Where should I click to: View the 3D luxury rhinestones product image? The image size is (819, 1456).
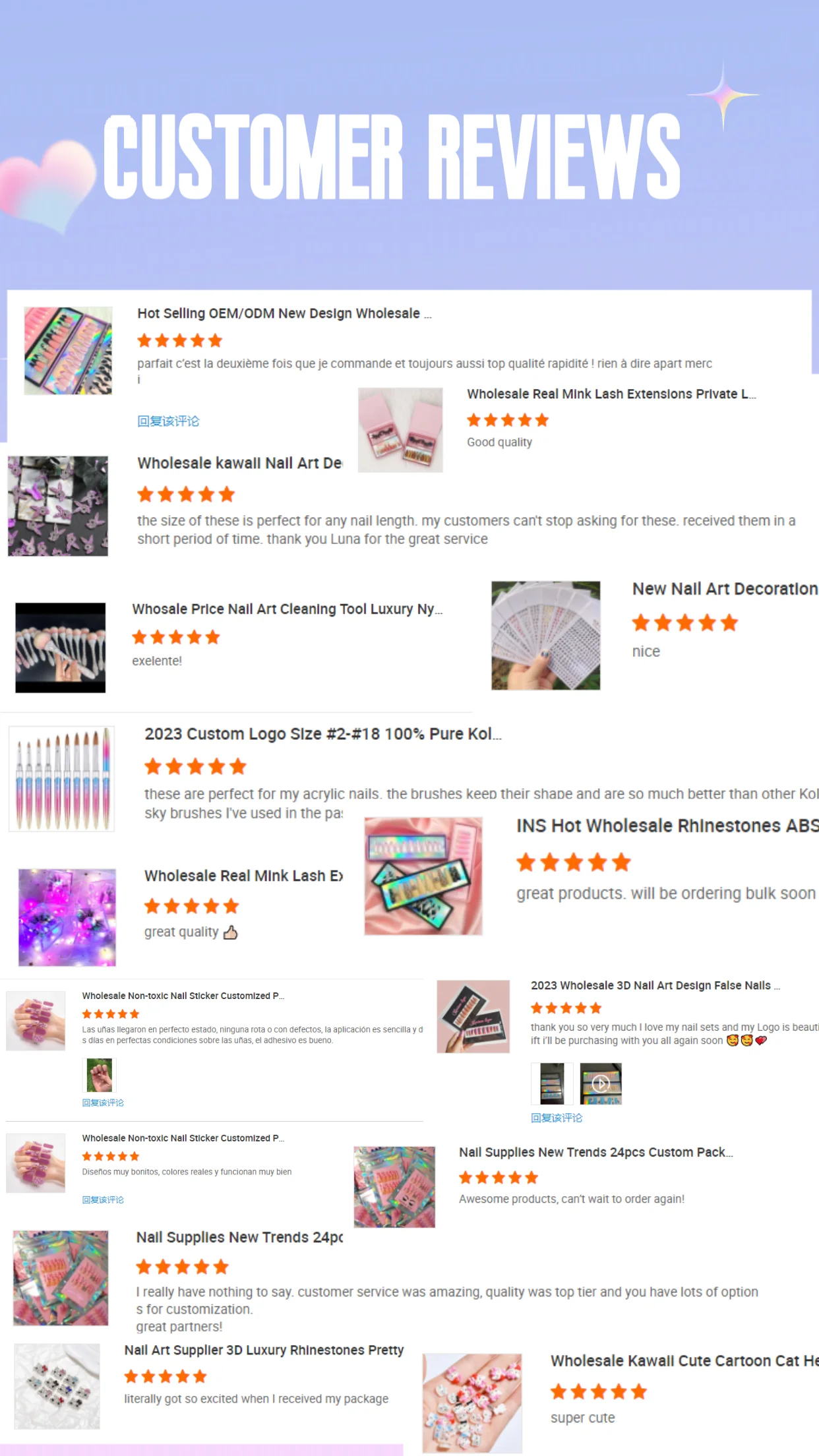click(x=57, y=1386)
